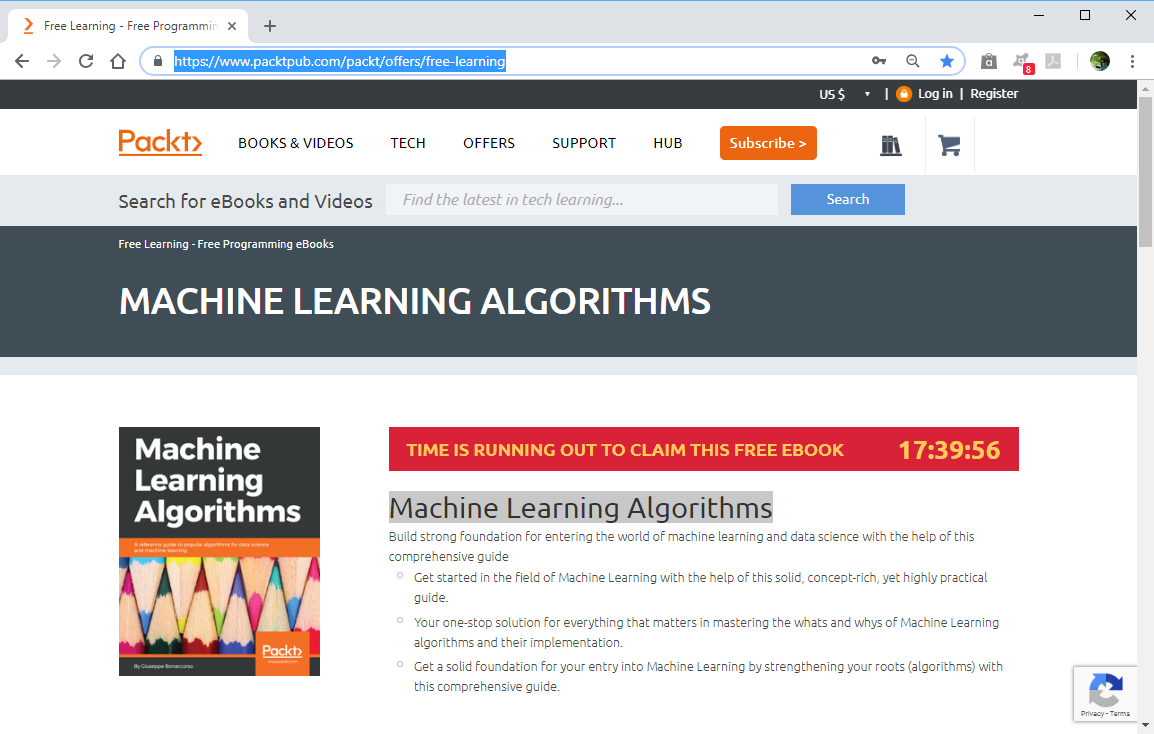Click the Subscribe button
Viewport: 1154px width, 734px height.
[768, 143]
